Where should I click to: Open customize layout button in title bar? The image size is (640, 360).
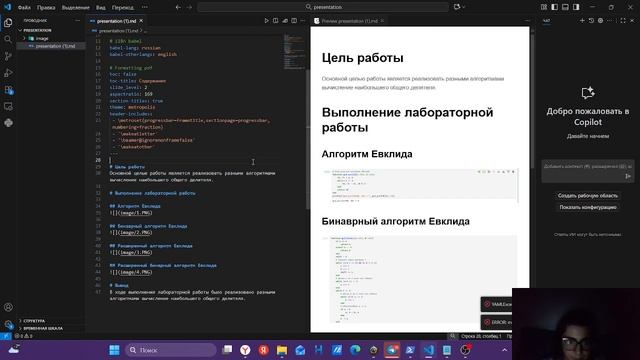tap(544, 7)
